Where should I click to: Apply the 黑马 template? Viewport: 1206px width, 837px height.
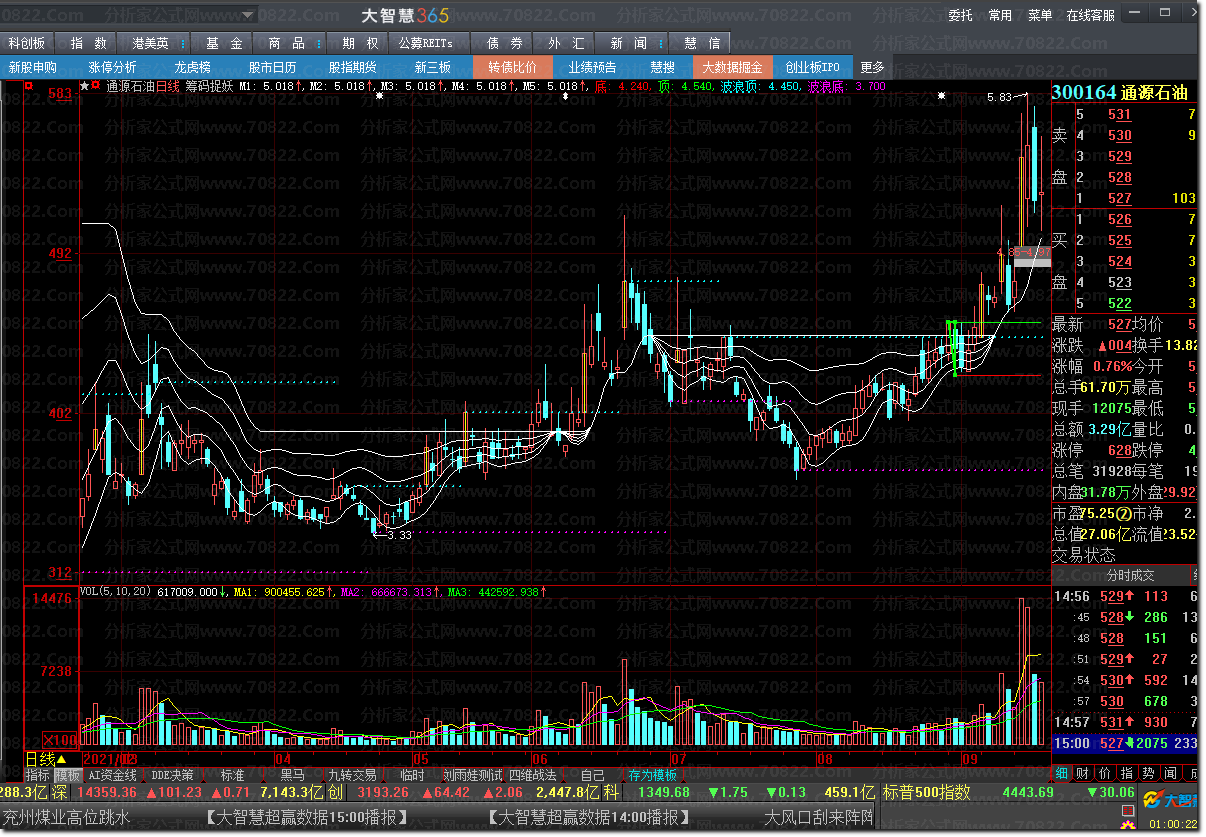coord(292,775)
